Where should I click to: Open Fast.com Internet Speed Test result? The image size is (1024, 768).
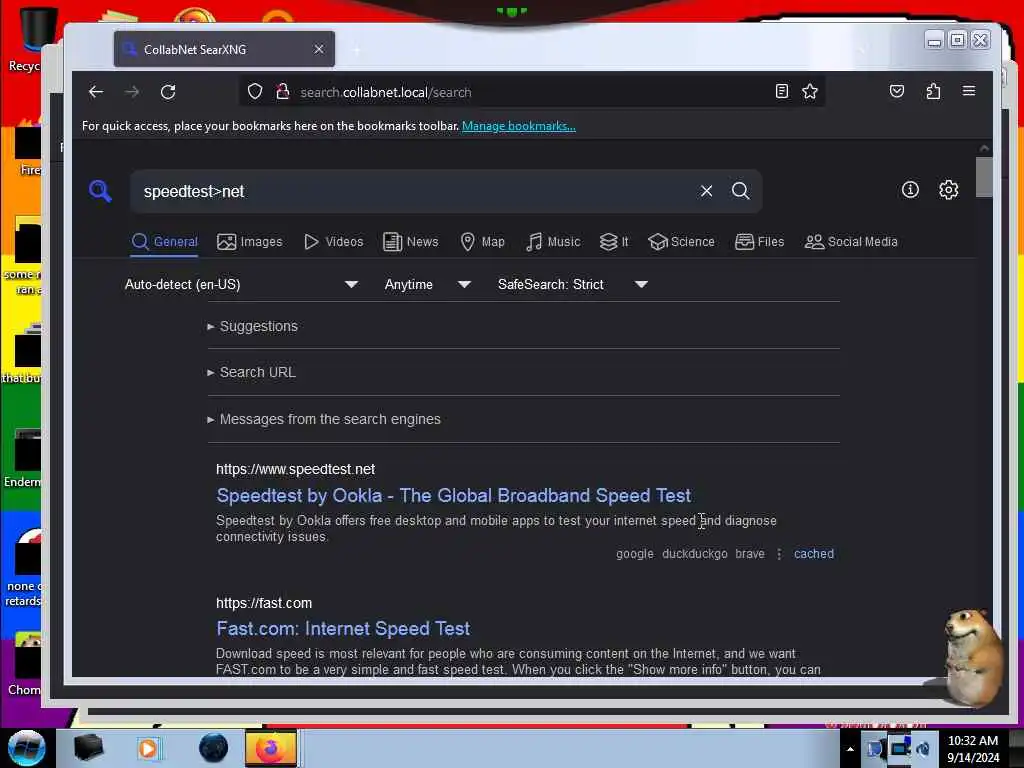(x=343, y=629)
